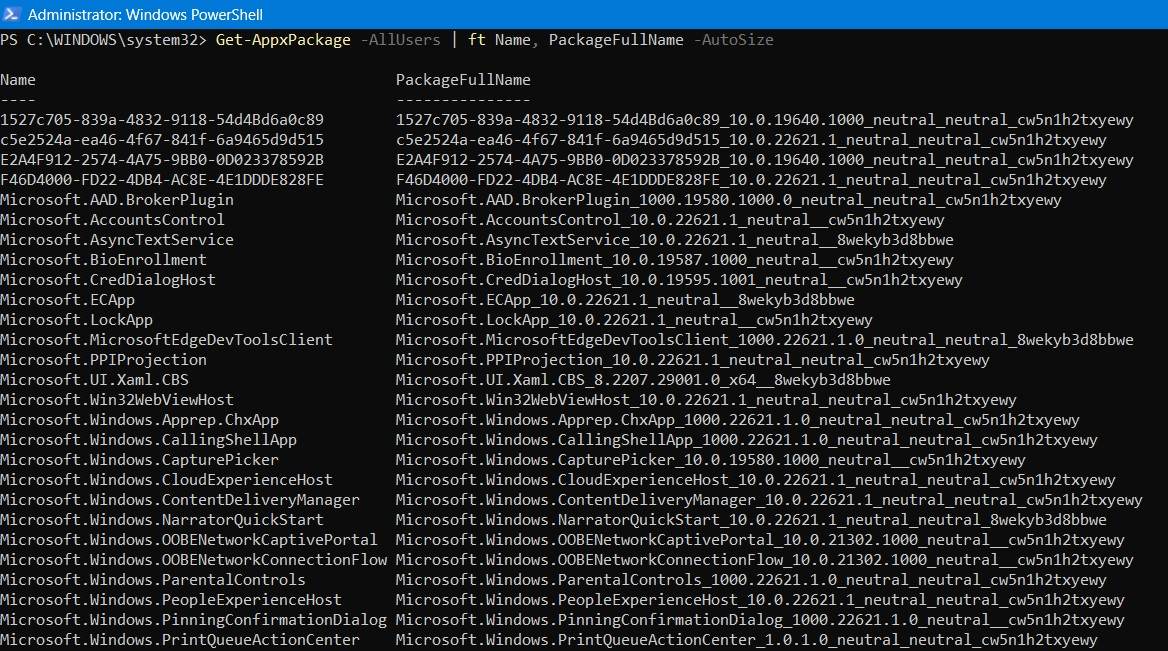Click the pipe symbol in the command
1168x651 pixels.
[458, 40]
